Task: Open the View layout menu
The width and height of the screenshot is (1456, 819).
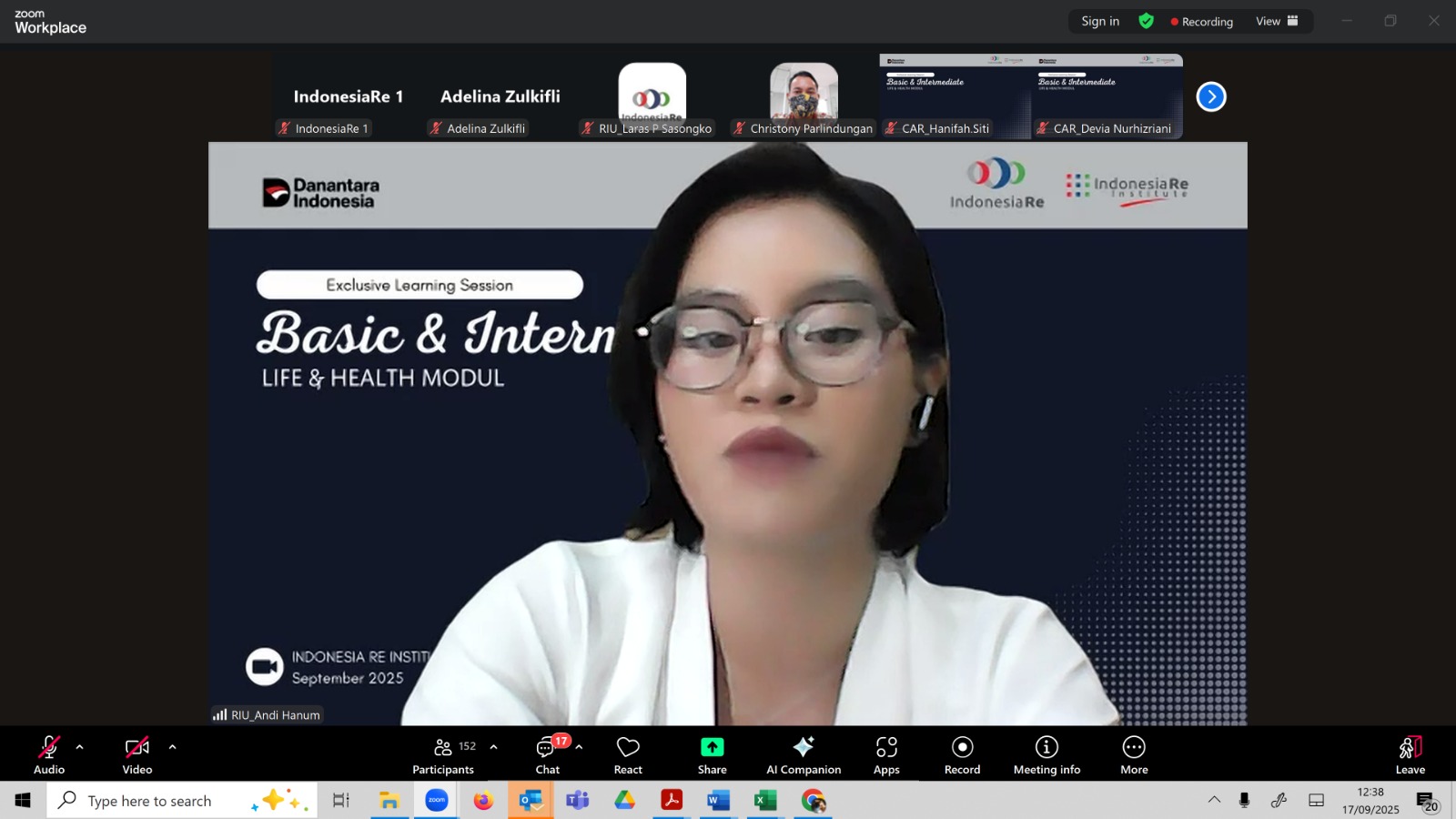Action: coord(1277,21)
